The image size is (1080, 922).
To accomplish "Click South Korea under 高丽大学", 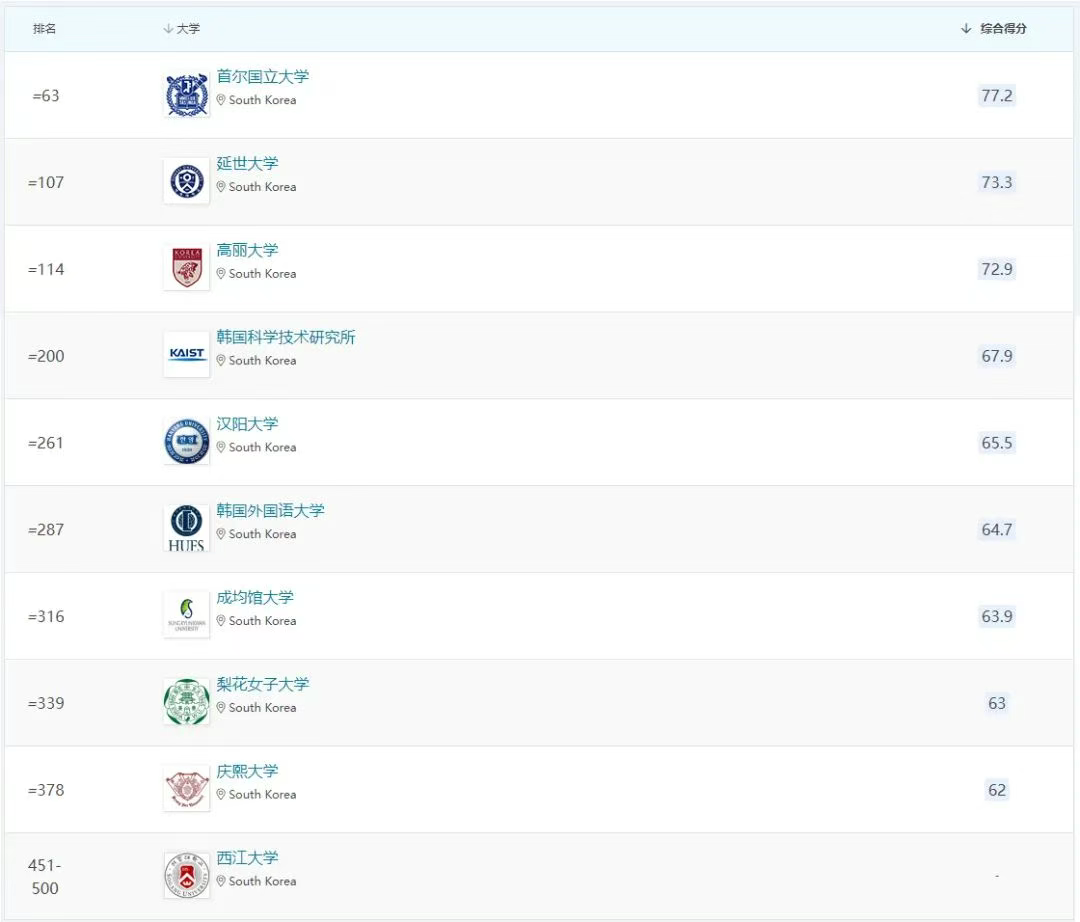I will 262,273.
